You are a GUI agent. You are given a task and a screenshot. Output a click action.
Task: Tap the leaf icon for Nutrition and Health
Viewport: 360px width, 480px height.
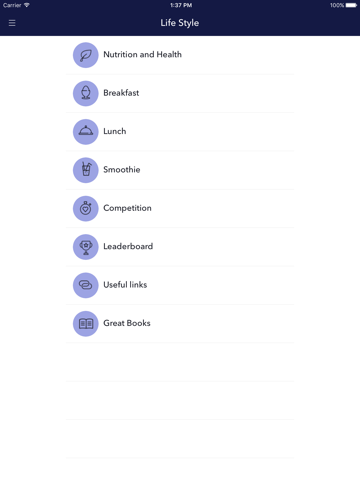tap(86, 55)
